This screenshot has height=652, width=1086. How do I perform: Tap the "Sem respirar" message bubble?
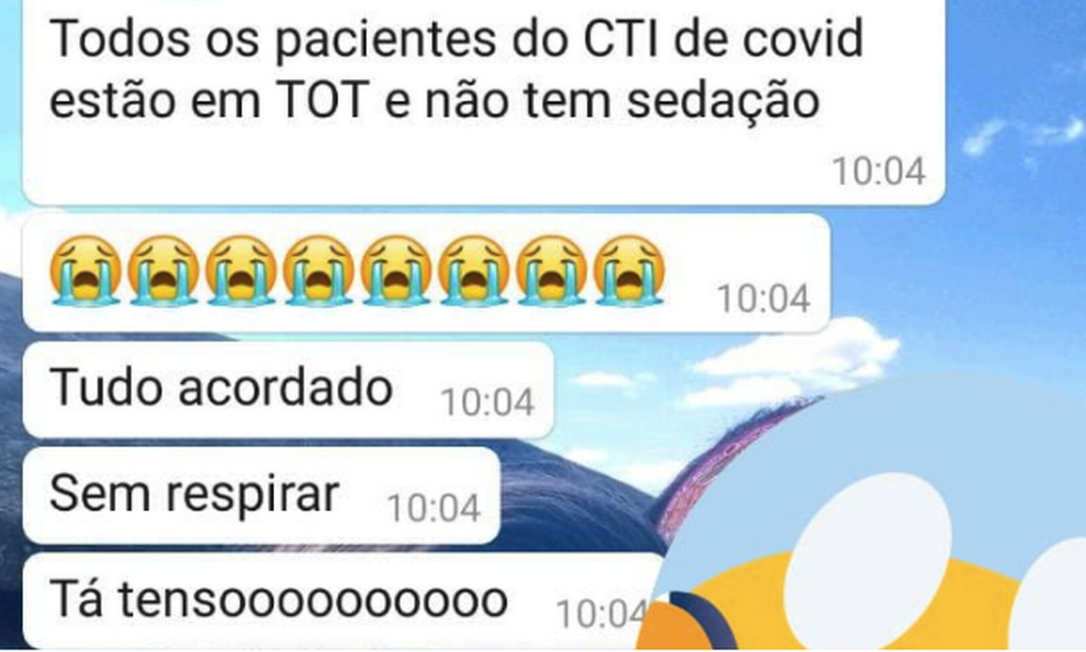pos(261,495)
